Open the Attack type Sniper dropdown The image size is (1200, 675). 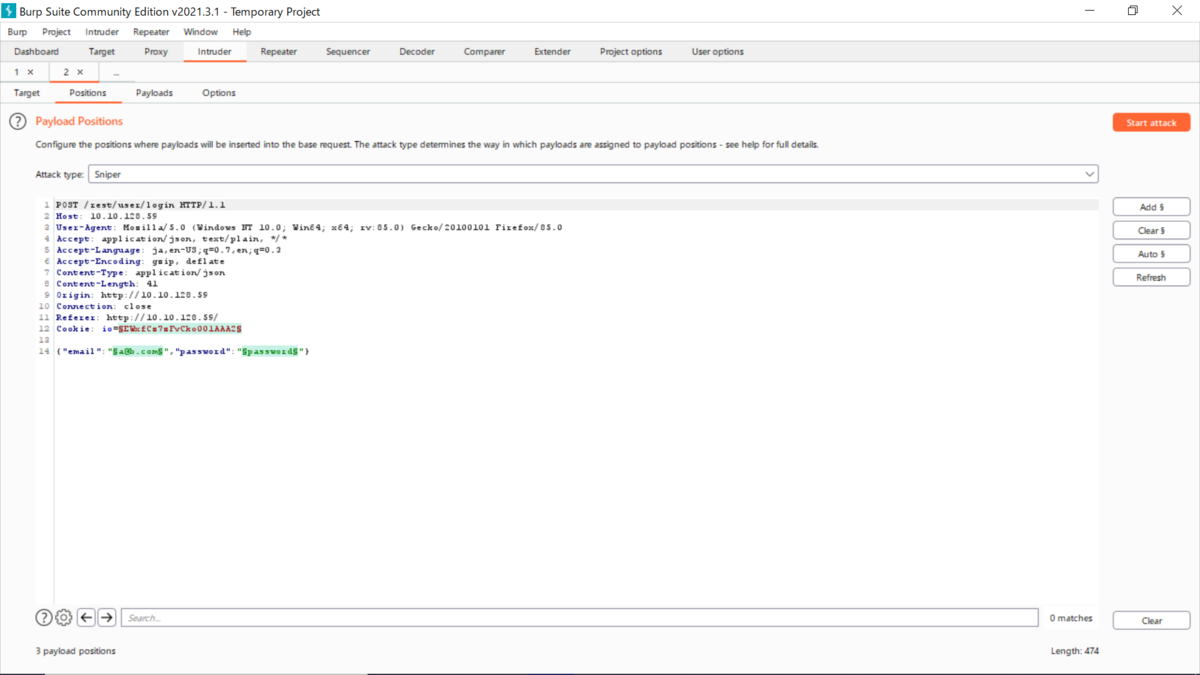[x=593, y=174]
